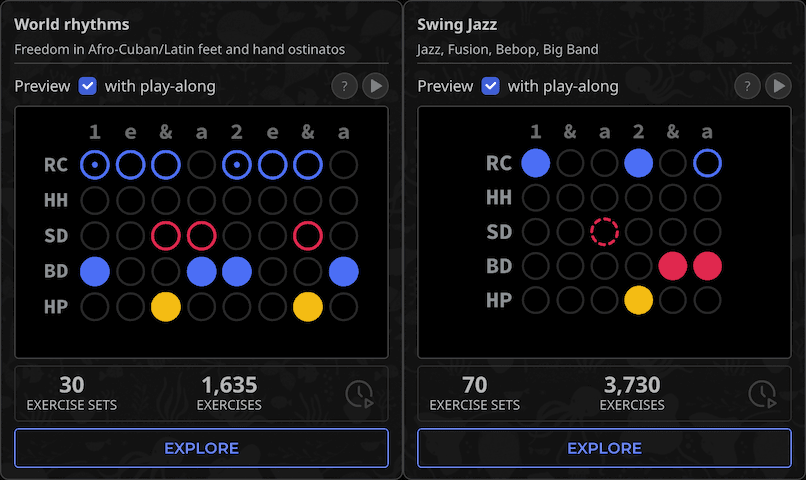This screenshot has width=806, height=480.
Task: Click World rhythms empty HH cell on beat 1
Action: click(95, 199)
